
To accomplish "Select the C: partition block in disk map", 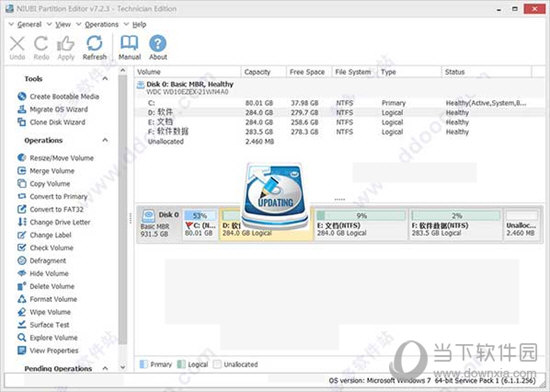I will (x=200, y=224).
